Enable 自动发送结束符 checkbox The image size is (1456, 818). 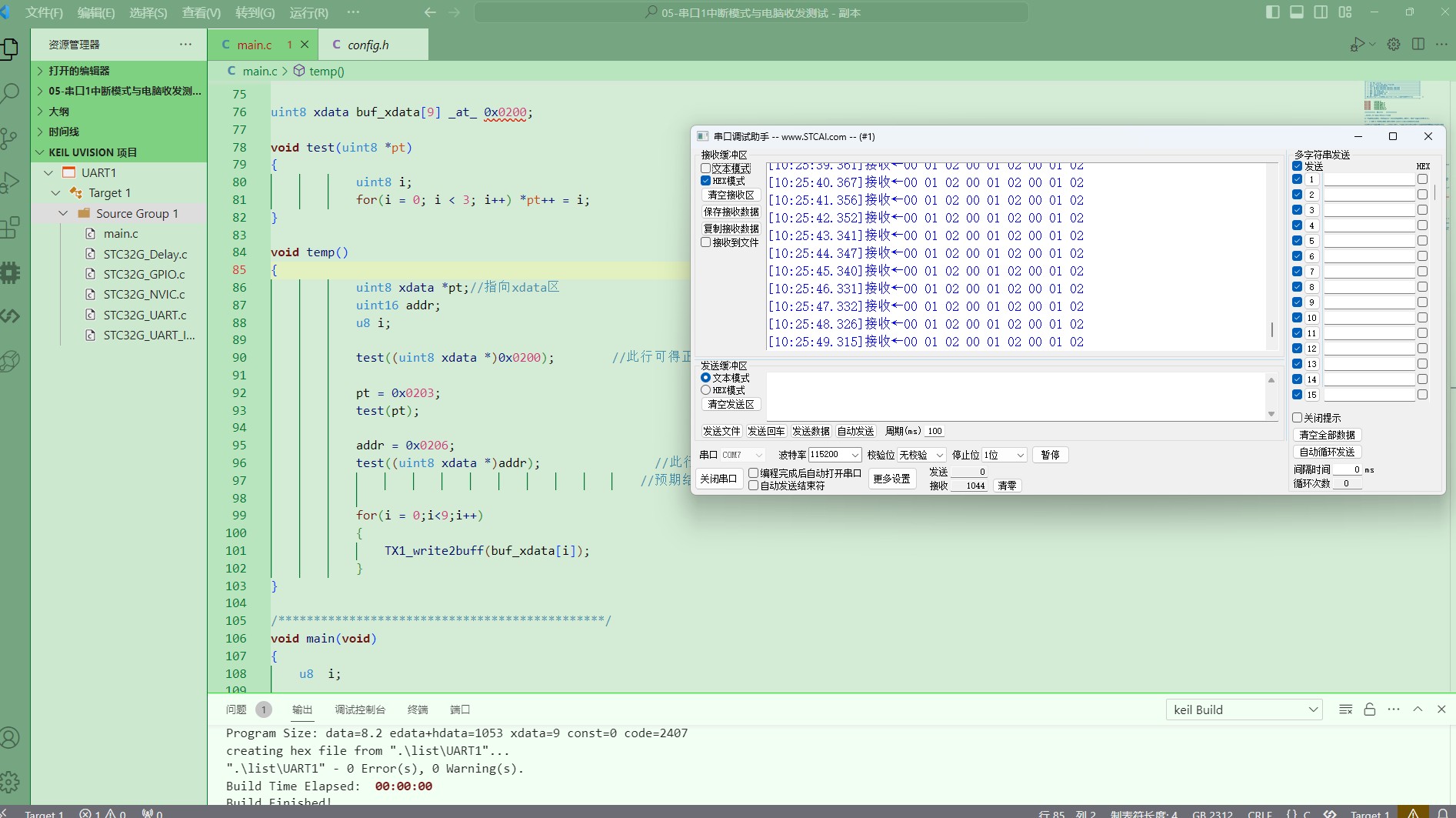point(754,486)
